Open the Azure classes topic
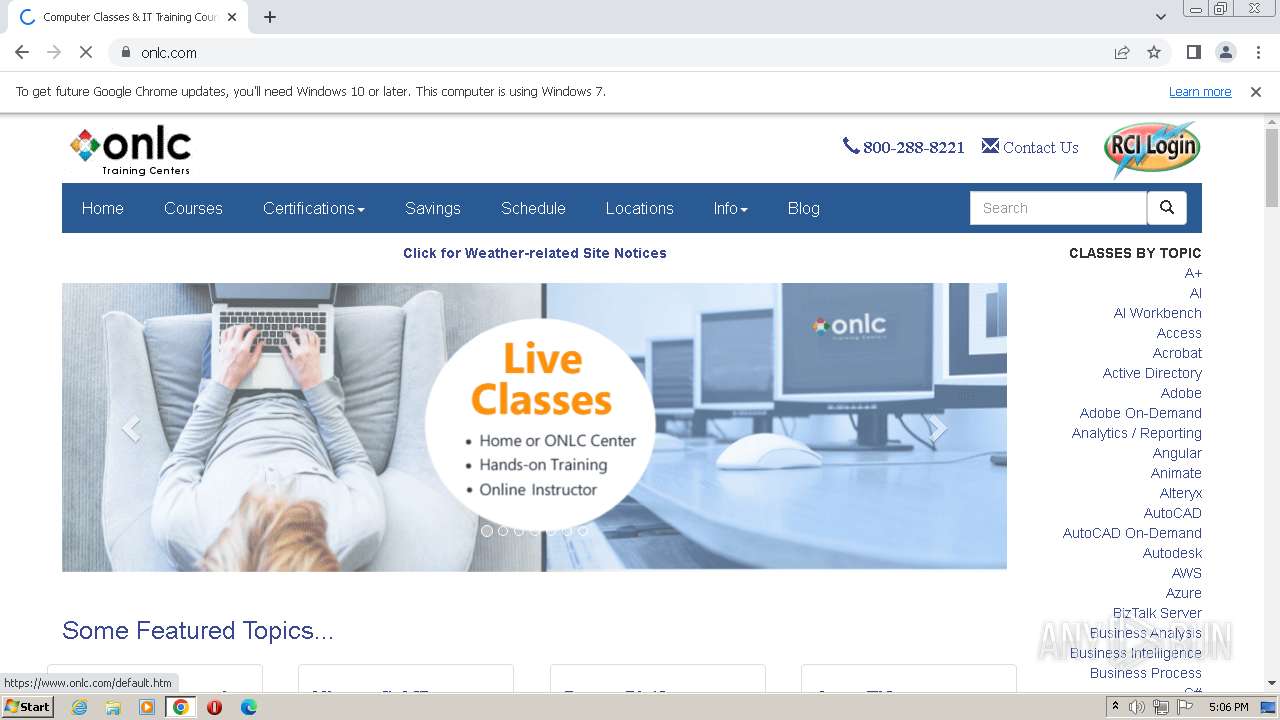1280x720 pixels. (x=1184, y=593)
